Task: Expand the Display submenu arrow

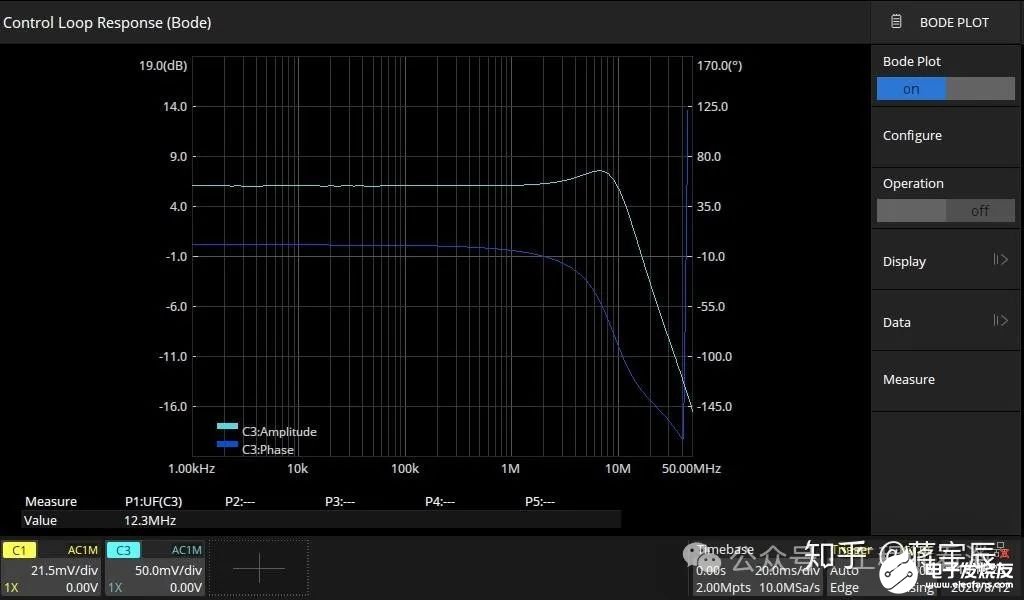Action: pyautogui.click(x=1000, y=260)
